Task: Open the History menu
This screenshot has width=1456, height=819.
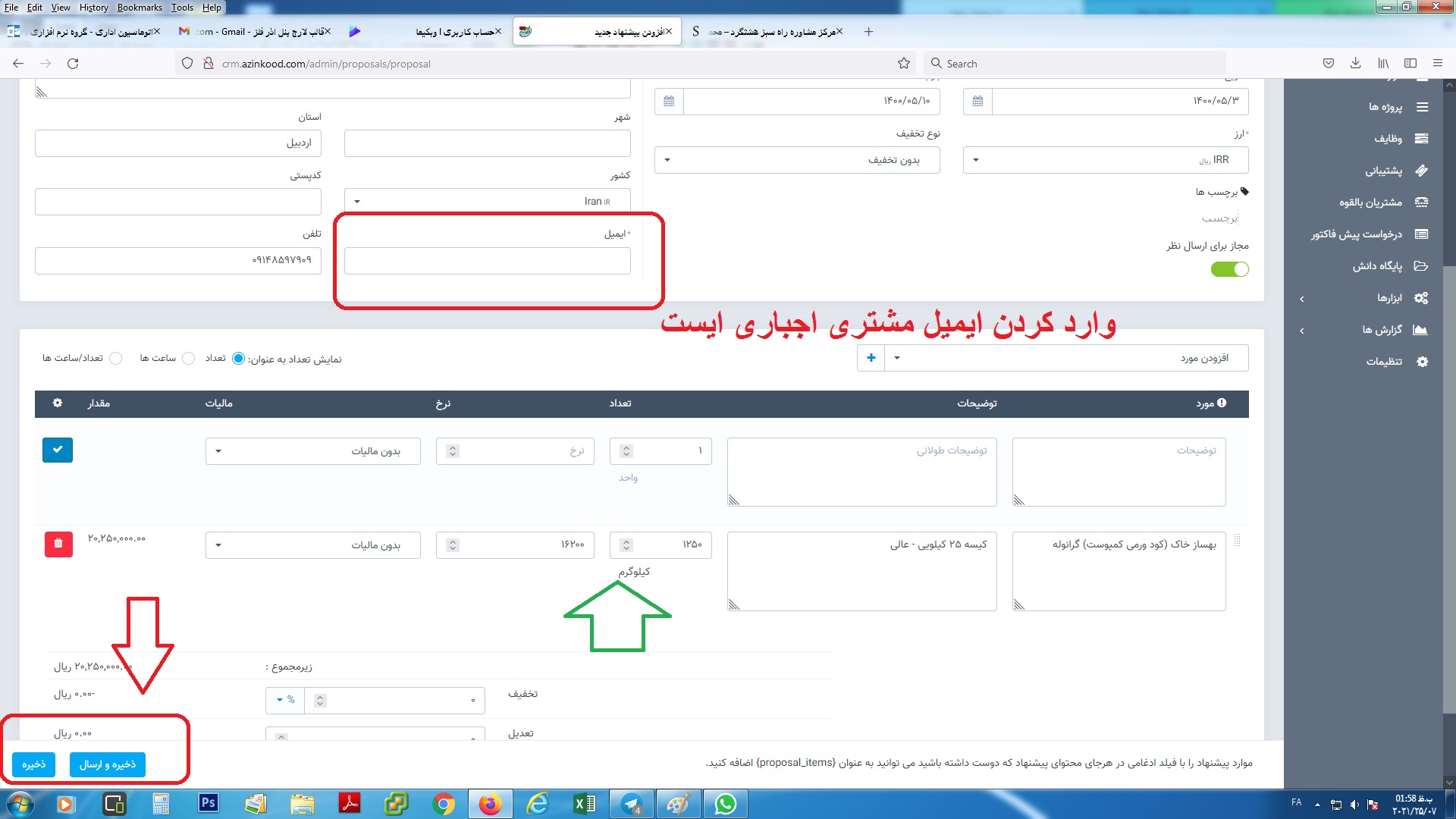Action: point(93,8)
